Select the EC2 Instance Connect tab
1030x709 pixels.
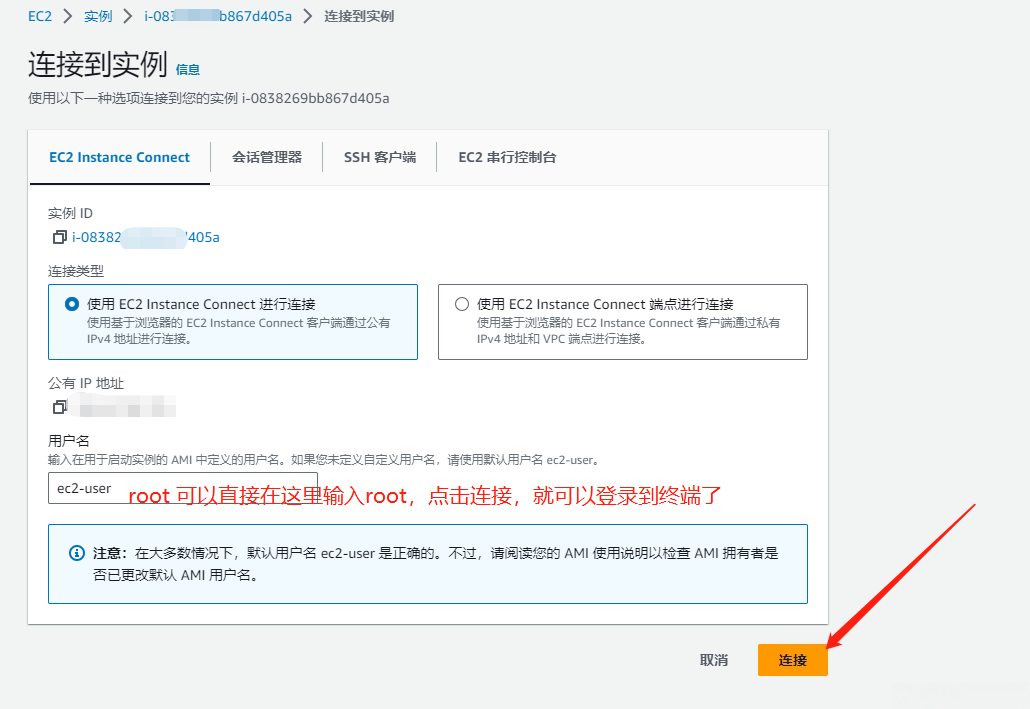click(x=119, y=157)
